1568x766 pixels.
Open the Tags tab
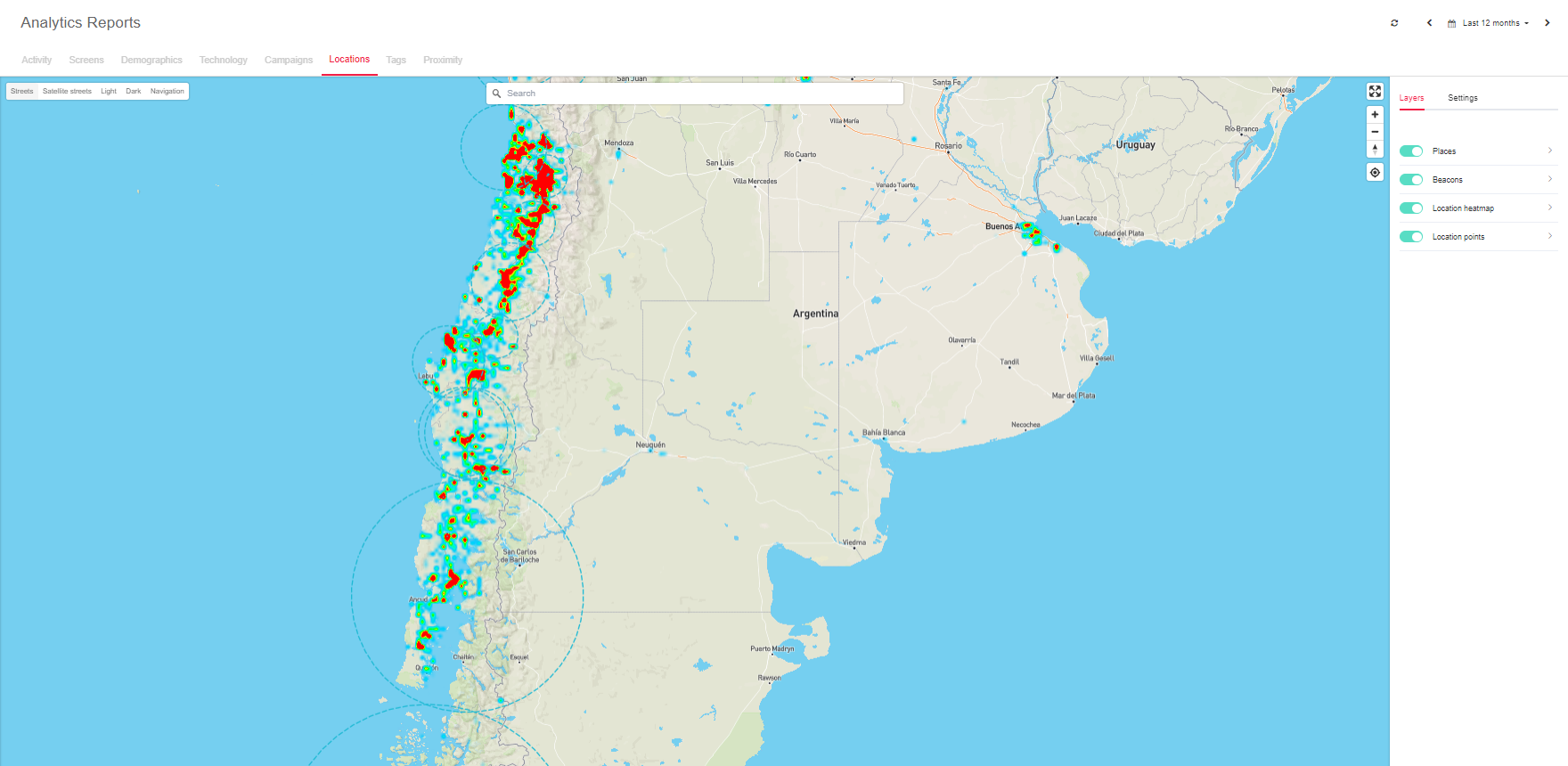396,60
